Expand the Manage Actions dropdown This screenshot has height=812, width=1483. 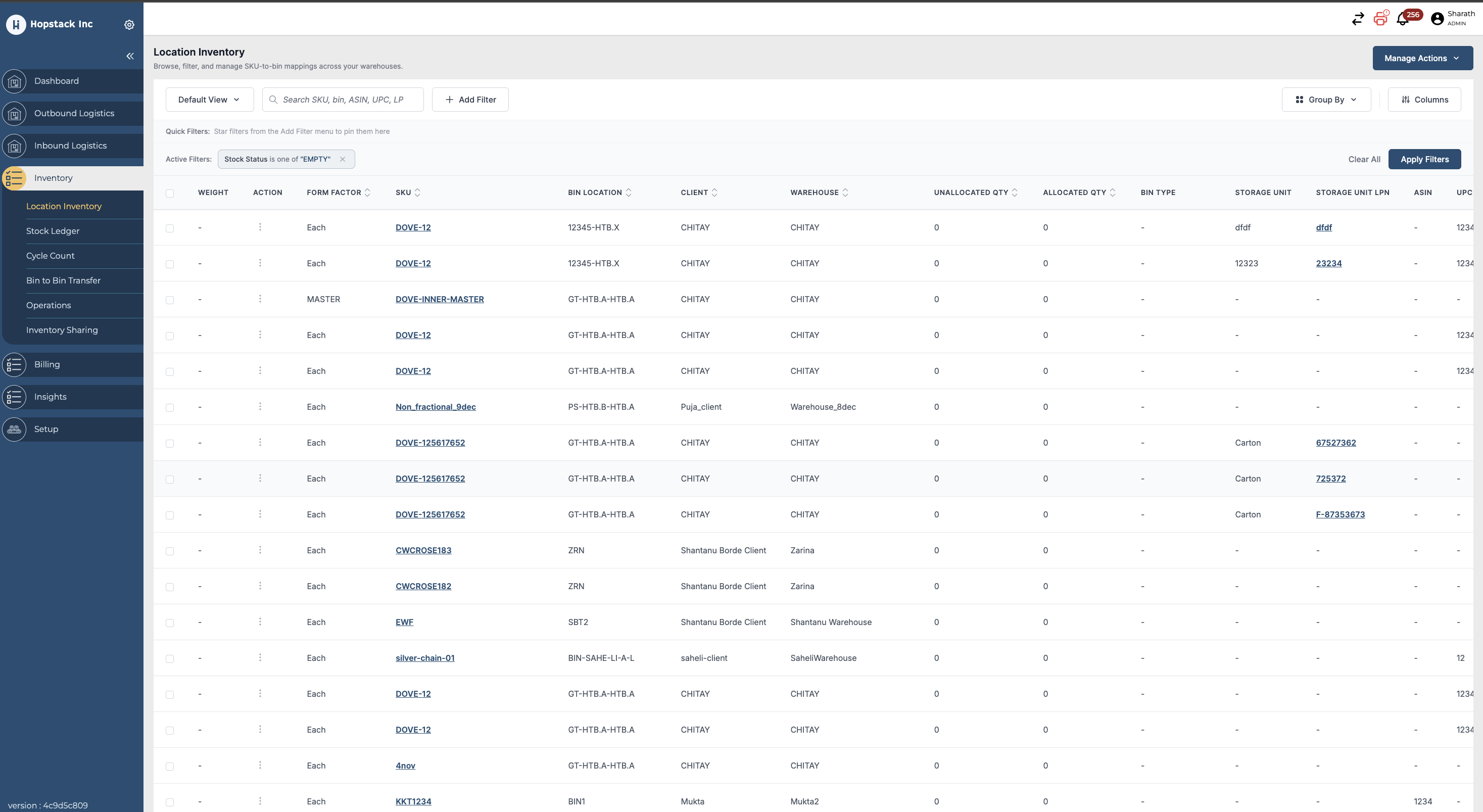coord(1422,58)
